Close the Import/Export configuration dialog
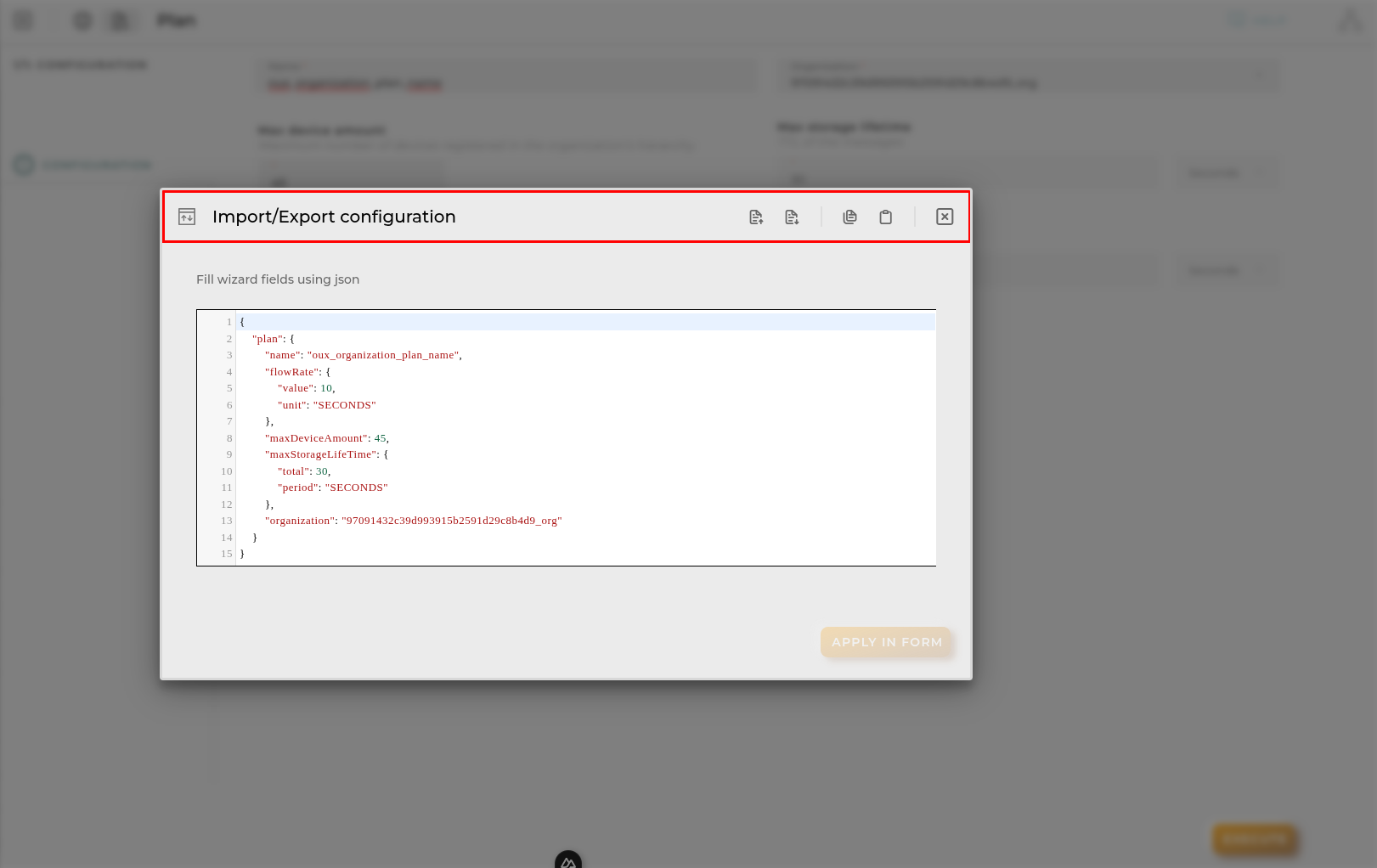1377x868 pixels. coord(945,217)
